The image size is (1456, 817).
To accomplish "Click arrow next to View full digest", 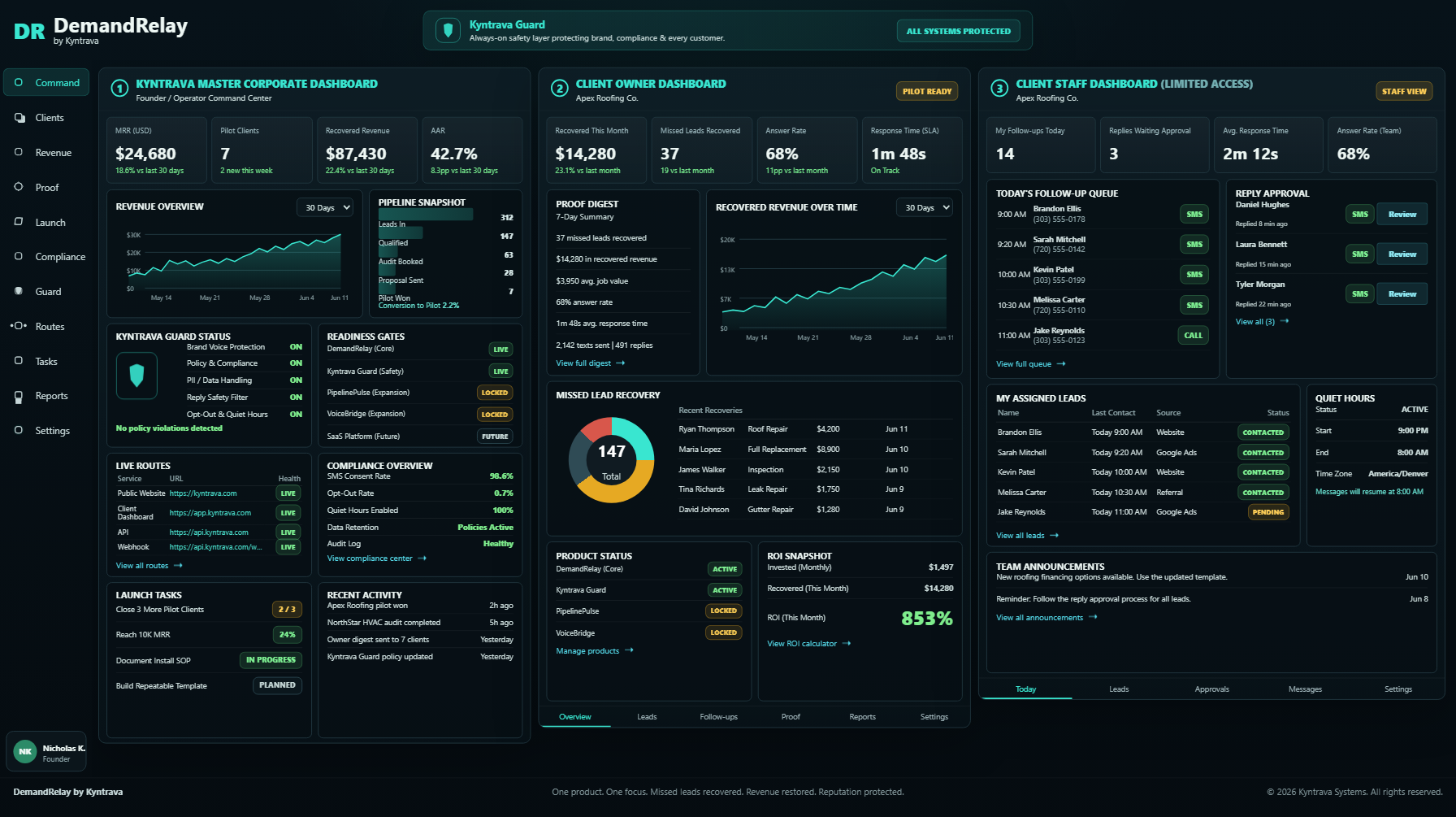I will tap(621, 363).
